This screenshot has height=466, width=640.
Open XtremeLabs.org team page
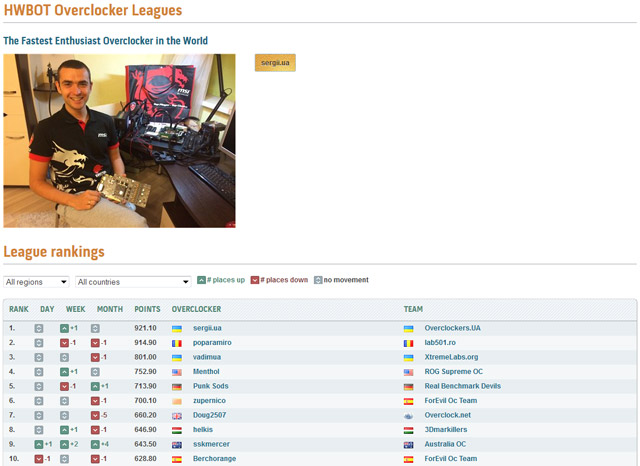[x=451, y=357]
